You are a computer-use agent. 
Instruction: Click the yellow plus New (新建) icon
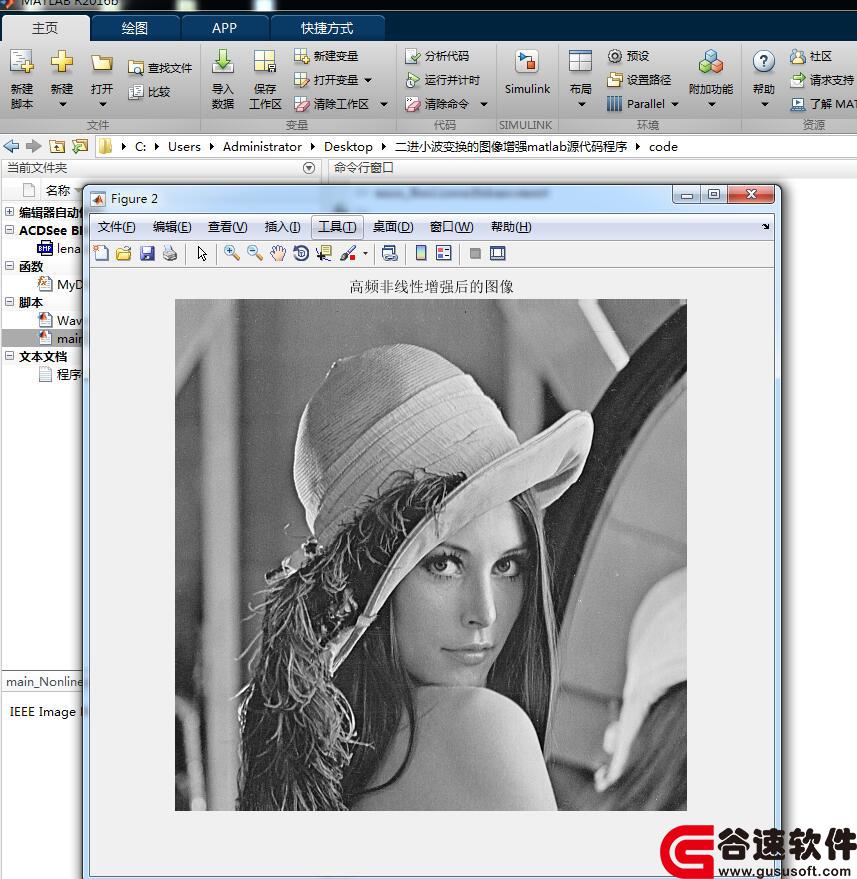[62, 61]
